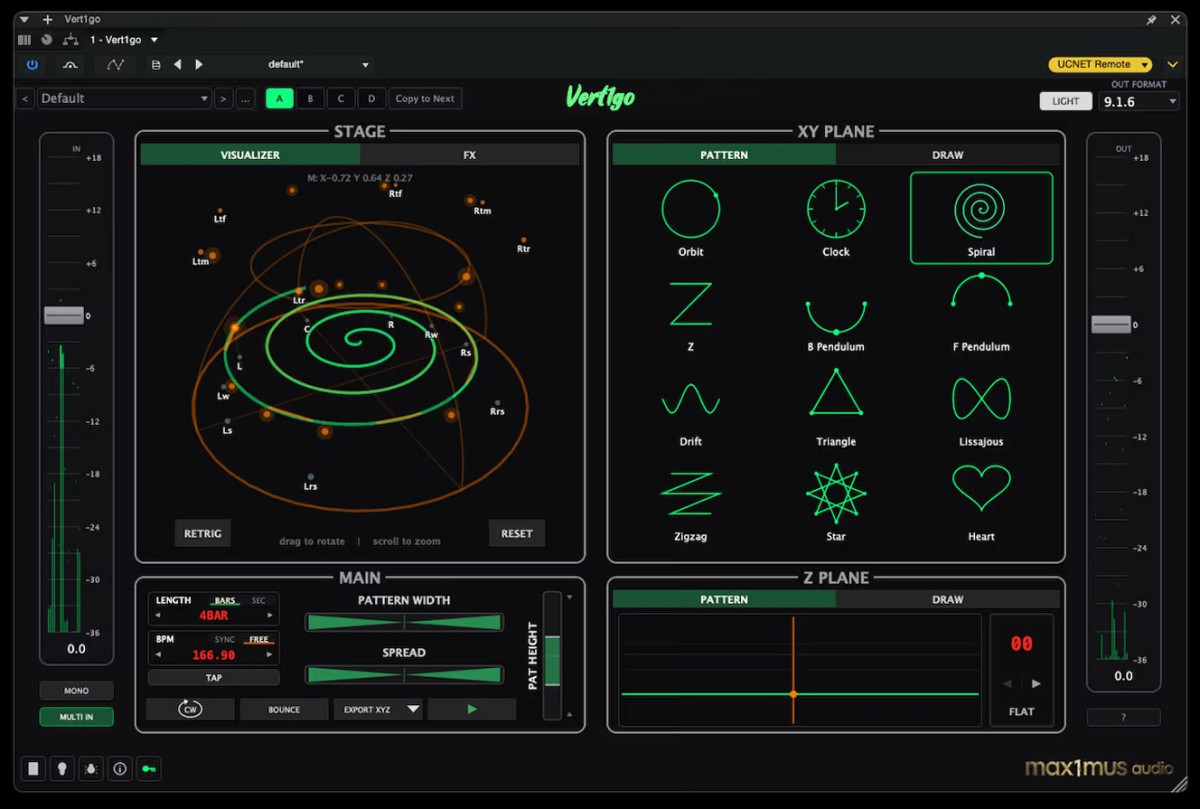
Task: Toggle the LIGHT theme button
Action: [x=1066, y=101]
